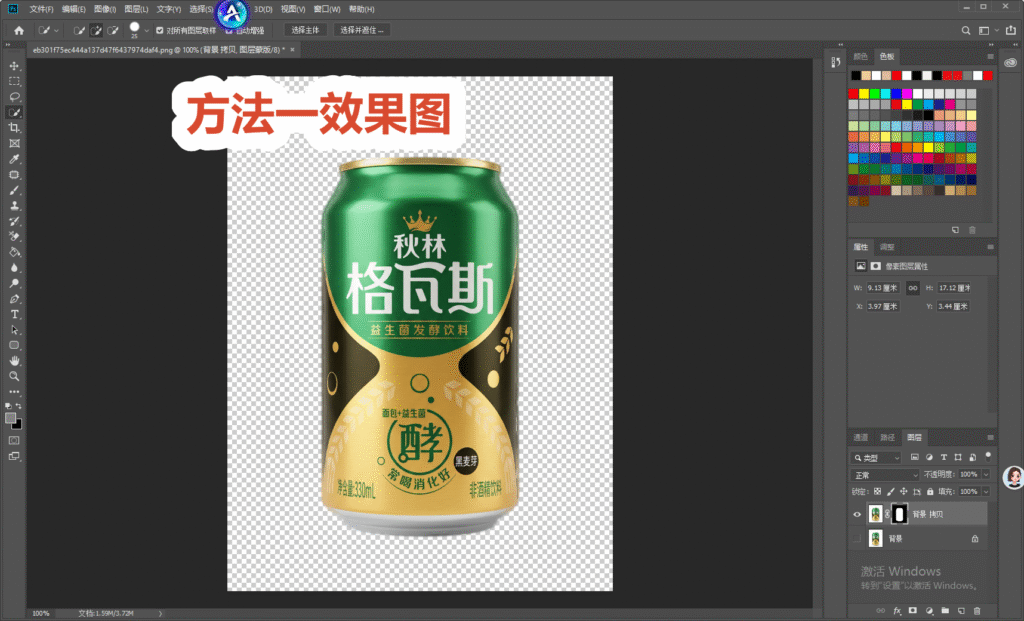The image size is (1024, 621).
Task: Select the Clone Stamp tool
Action: (14, 206)
